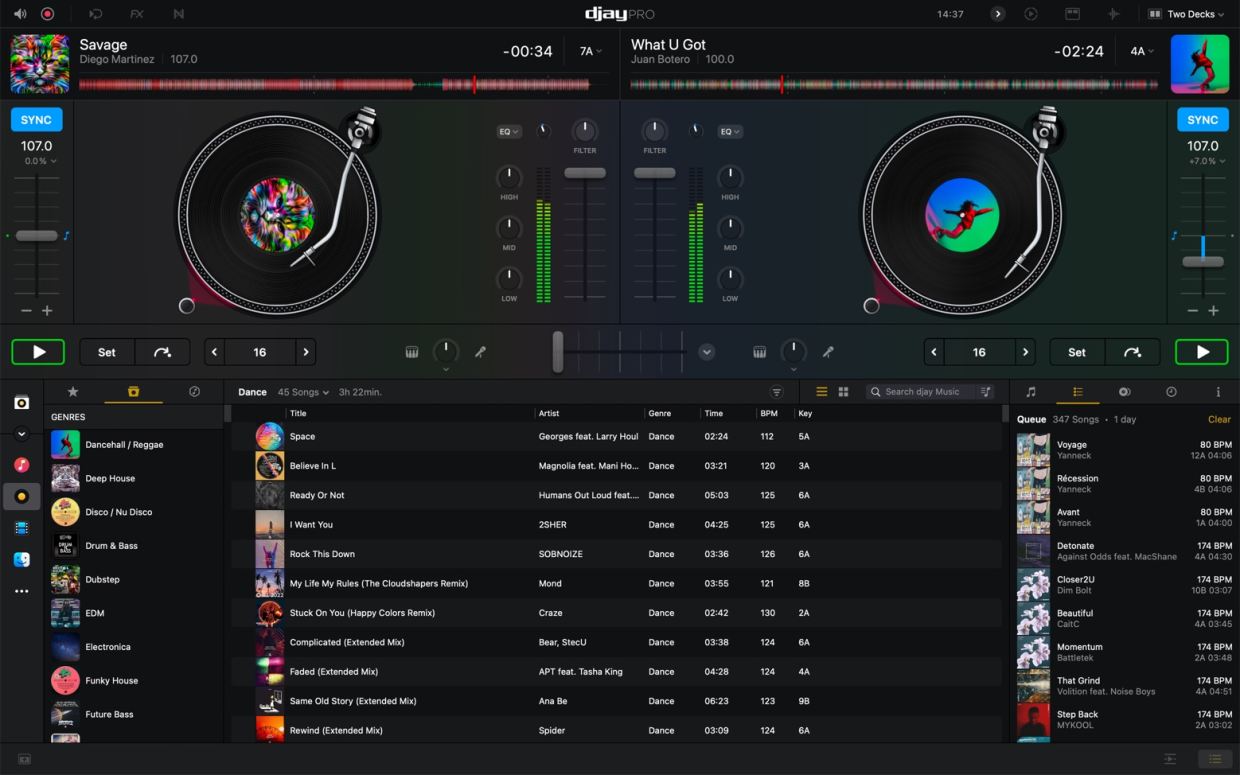This screenshot has width=1240, height=775.
Task: Click the right deck tempo slider handle
Action: pyautogui.click(x=1202, y=262)
